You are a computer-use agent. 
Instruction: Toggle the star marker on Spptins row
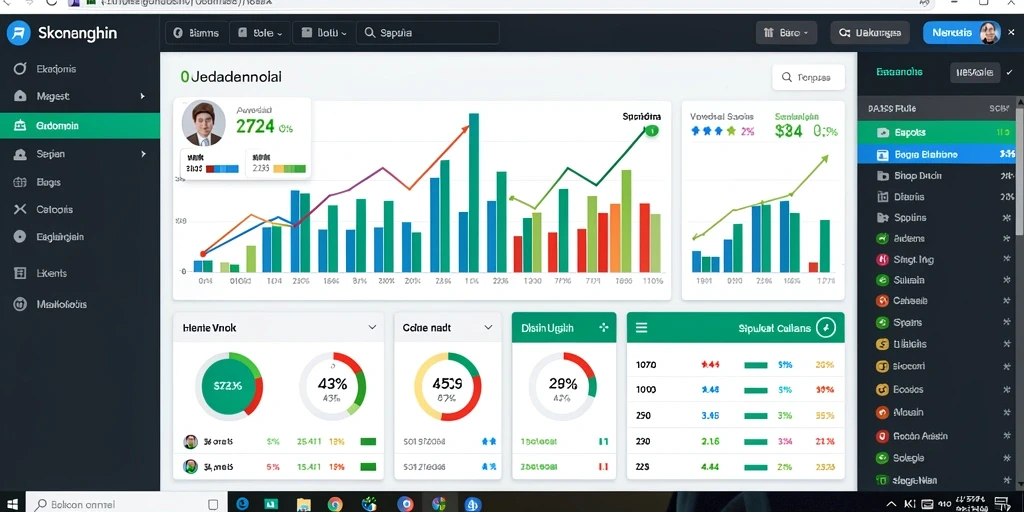pyautogui.click(x=1006, y=217)
